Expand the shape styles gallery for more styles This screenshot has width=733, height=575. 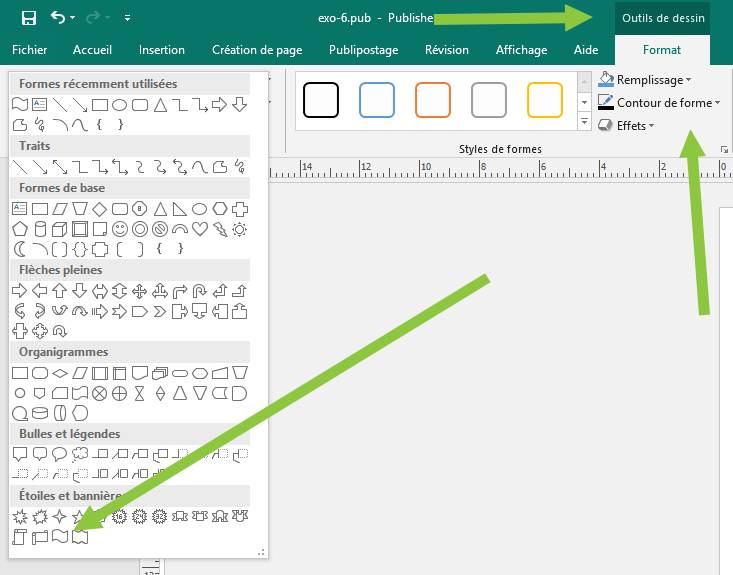point(584,122)
